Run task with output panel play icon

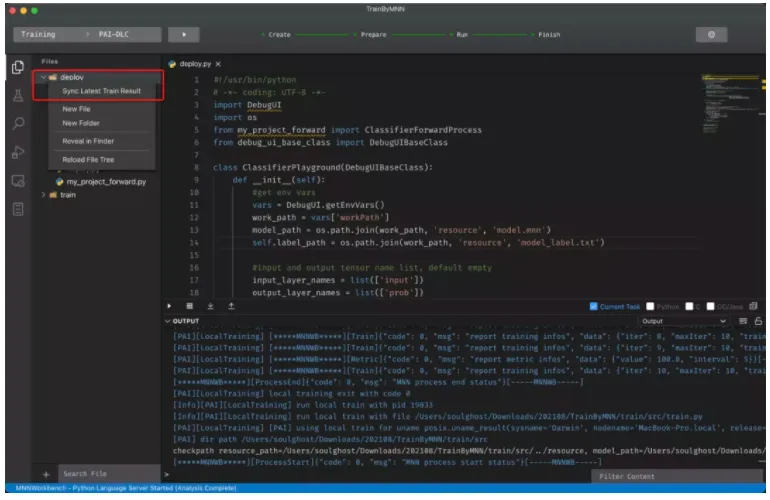(169, 306)
